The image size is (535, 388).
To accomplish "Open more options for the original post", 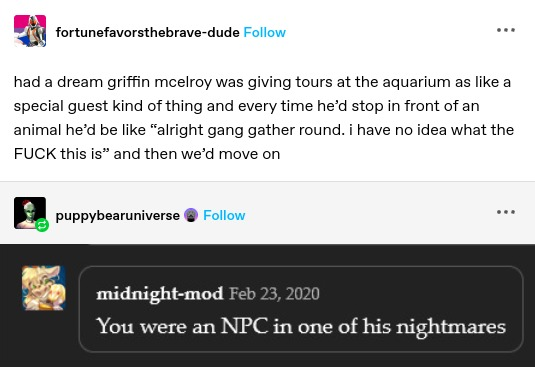I will [x=506, y=30].
